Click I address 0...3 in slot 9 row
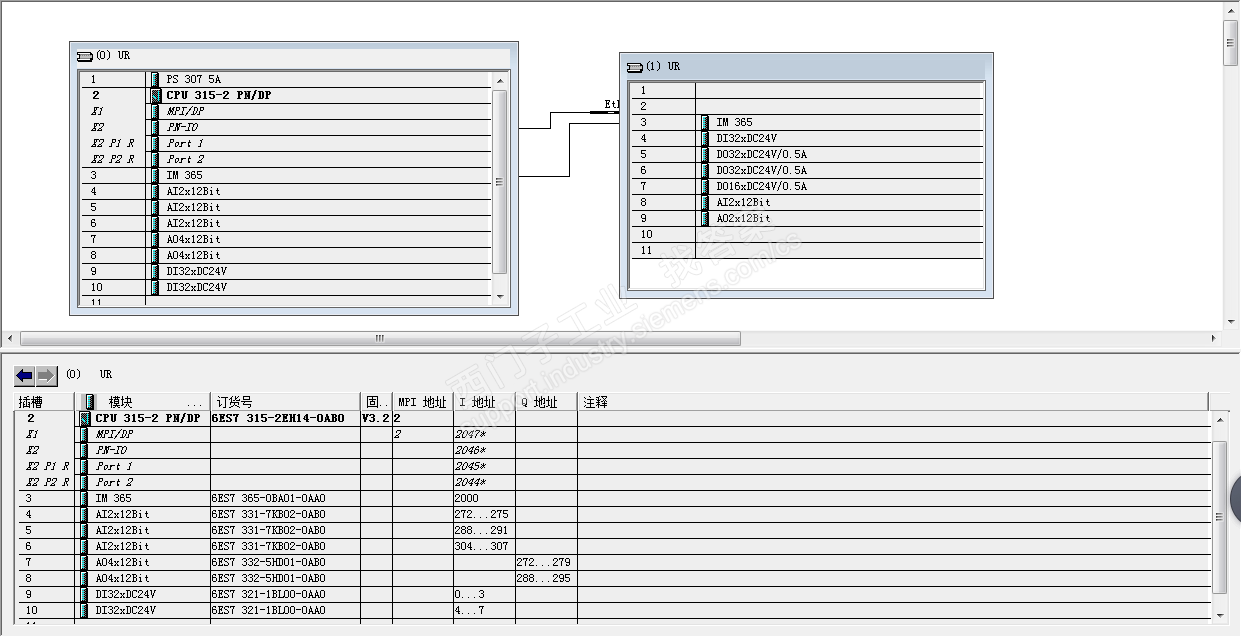Screen dimensions: 1241x637 484,594
